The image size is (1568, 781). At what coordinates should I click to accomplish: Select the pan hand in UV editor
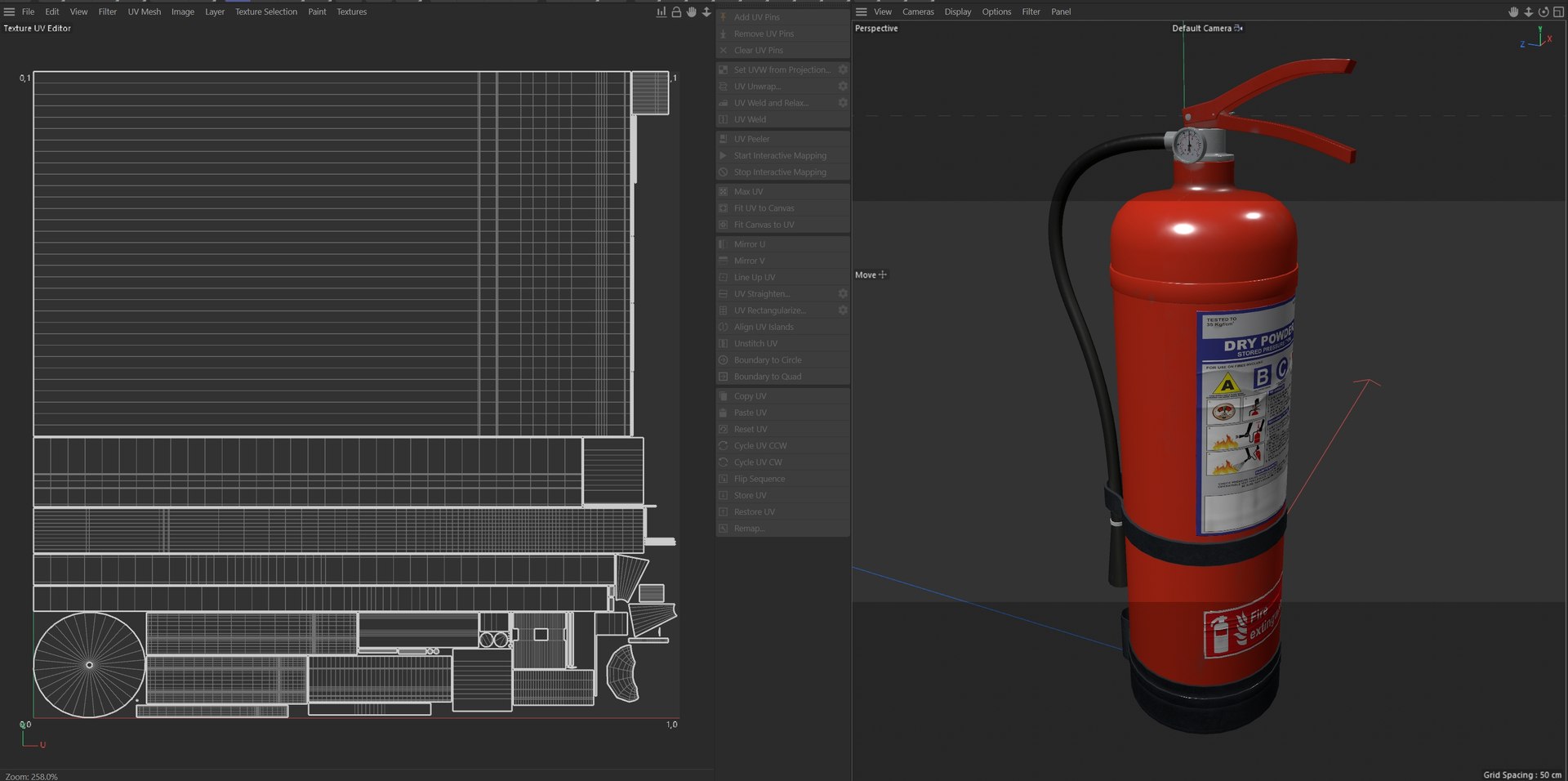[692, 11]
